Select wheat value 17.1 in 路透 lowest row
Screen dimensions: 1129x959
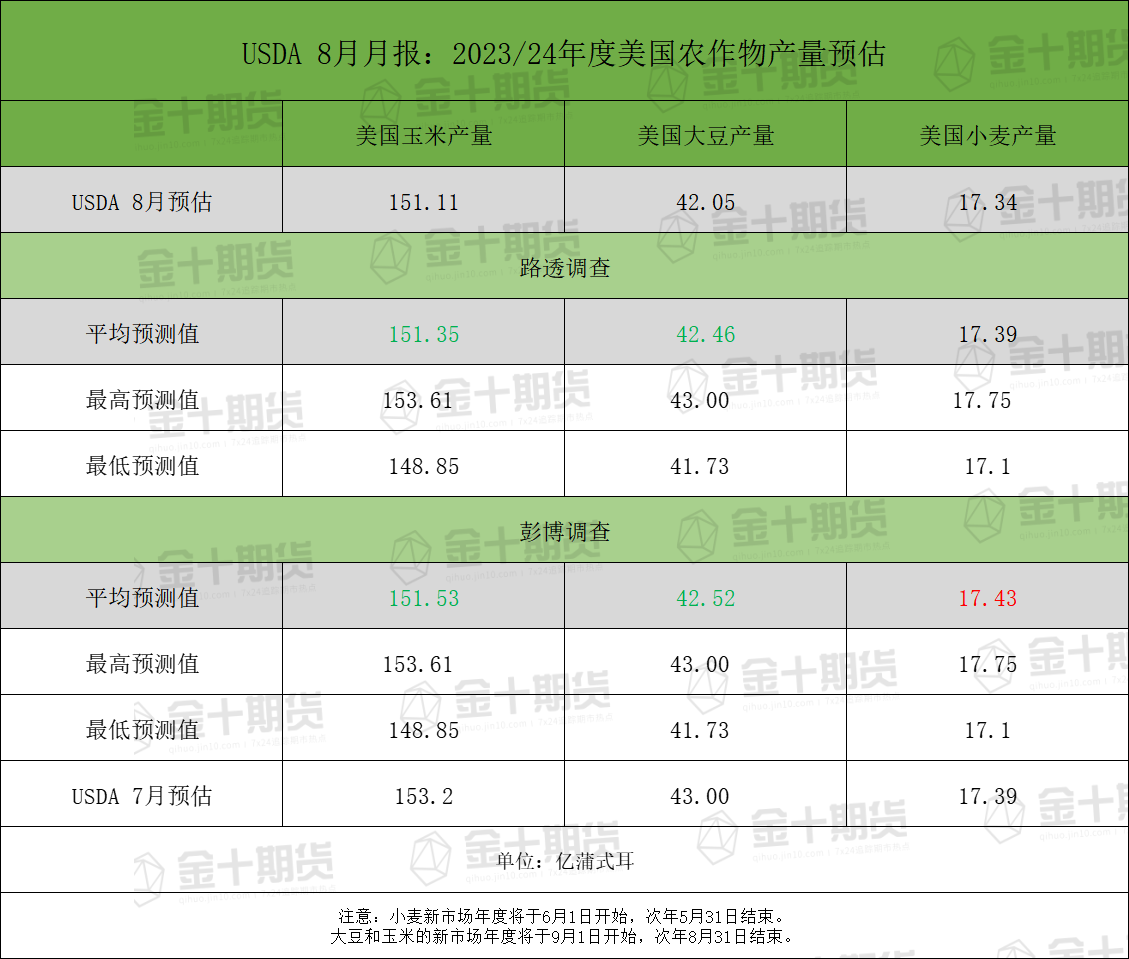tap(988, 467)
